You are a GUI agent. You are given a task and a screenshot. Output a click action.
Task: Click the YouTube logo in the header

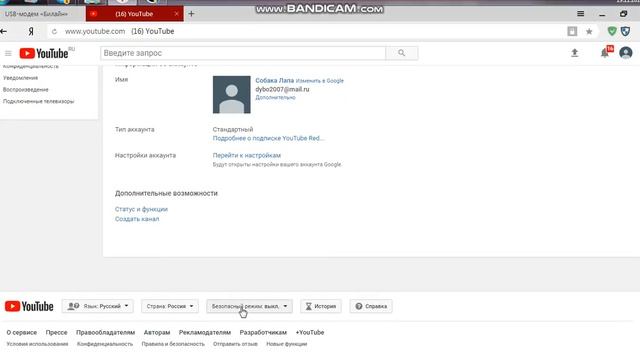coord(44,53)
